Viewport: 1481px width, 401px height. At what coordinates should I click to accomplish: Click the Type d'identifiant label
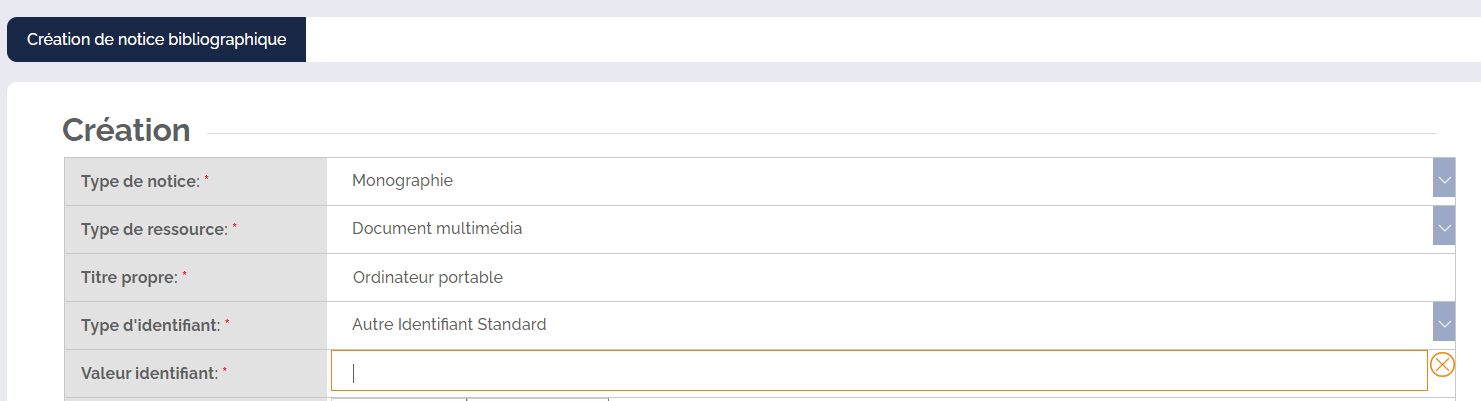[x=150, y=325]
